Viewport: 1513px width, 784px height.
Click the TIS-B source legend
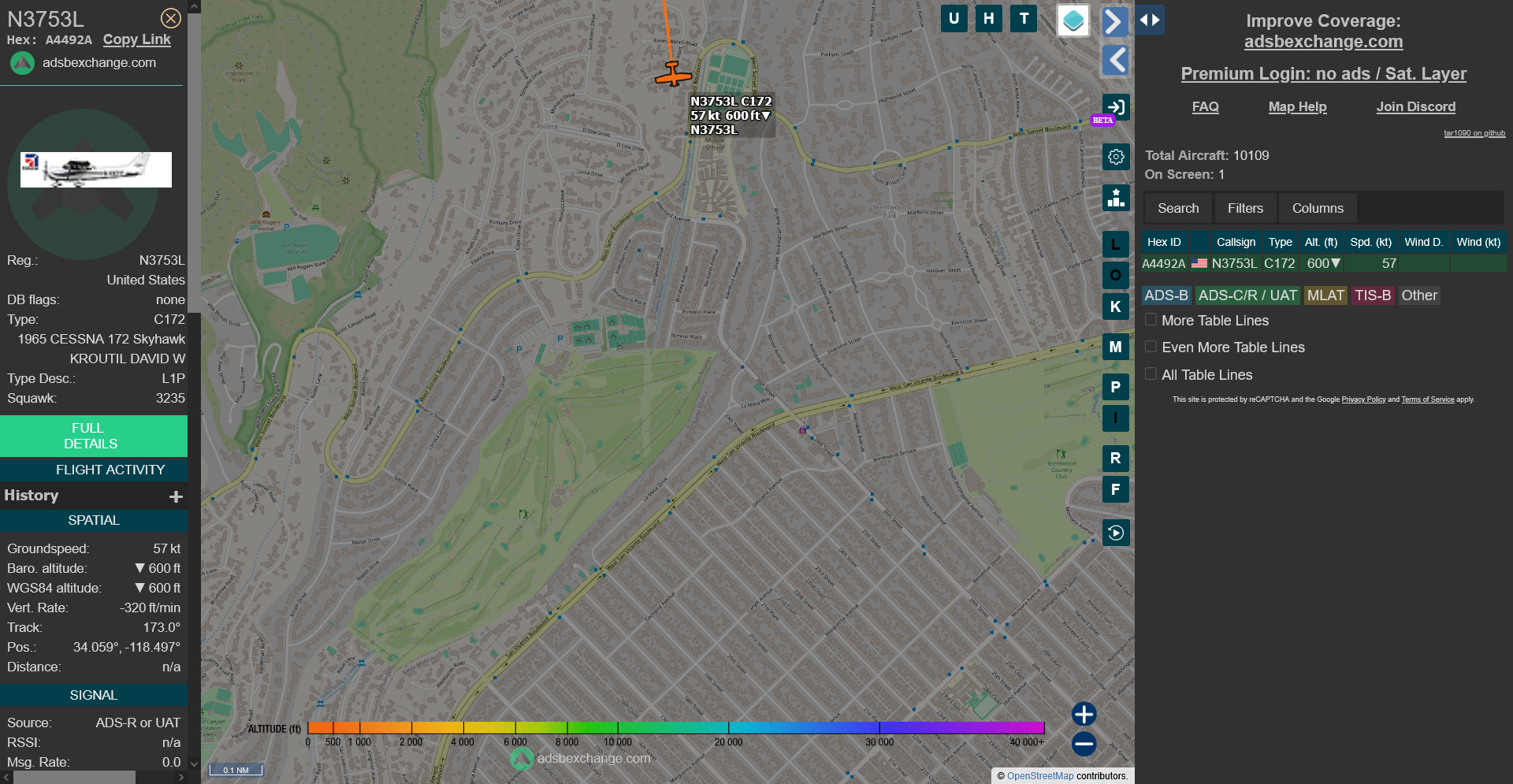coord(1373,295)
